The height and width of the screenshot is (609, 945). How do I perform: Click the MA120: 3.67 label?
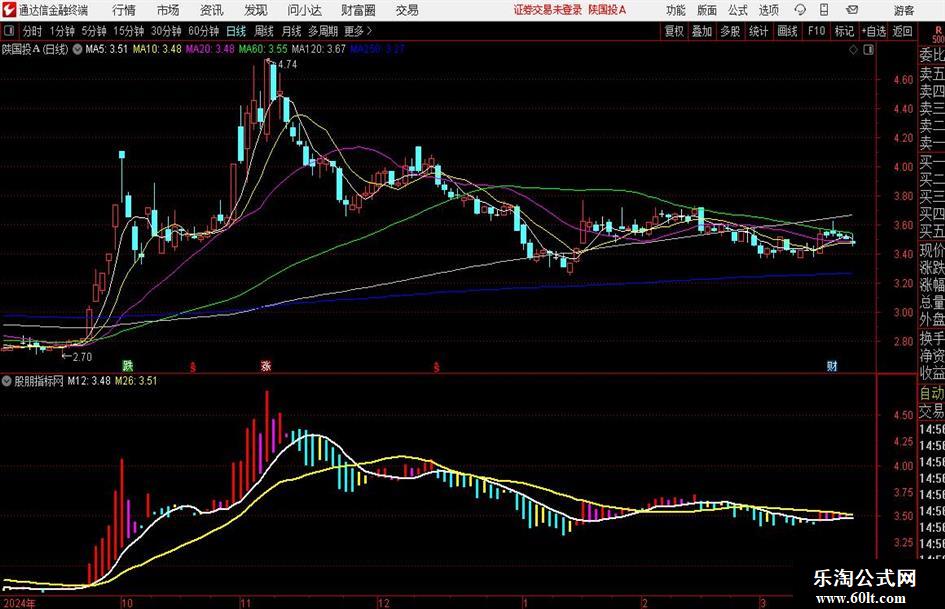pos(318,49)
